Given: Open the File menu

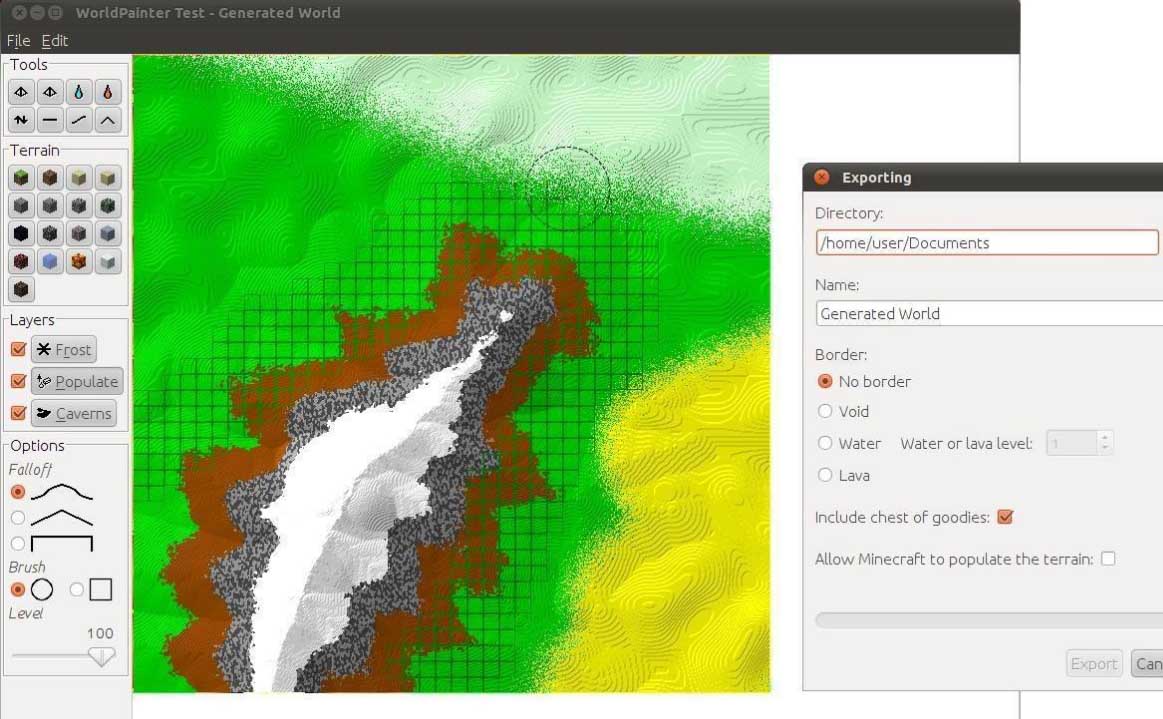Looking at the screenshot, I should [x=18, y=41].
